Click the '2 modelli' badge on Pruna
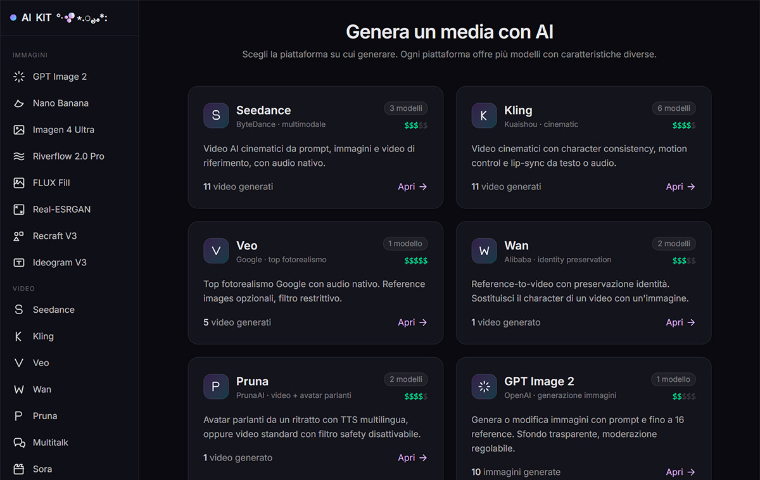 point(406,379)
